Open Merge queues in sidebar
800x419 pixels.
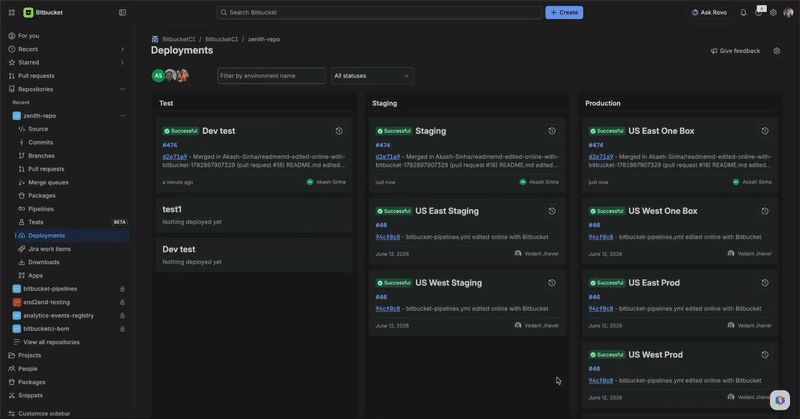(48, 182)
